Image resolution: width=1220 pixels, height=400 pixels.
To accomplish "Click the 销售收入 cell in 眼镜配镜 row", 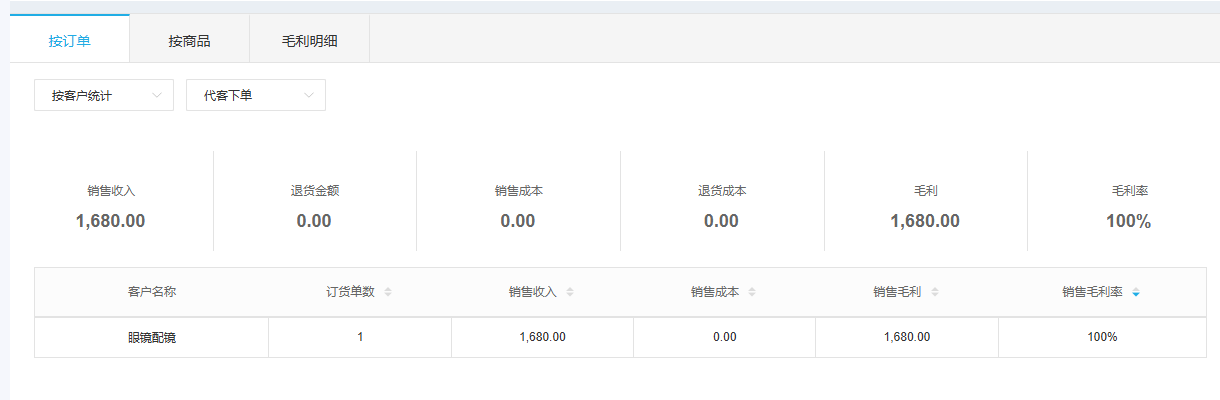I will (x=542, y=337).
